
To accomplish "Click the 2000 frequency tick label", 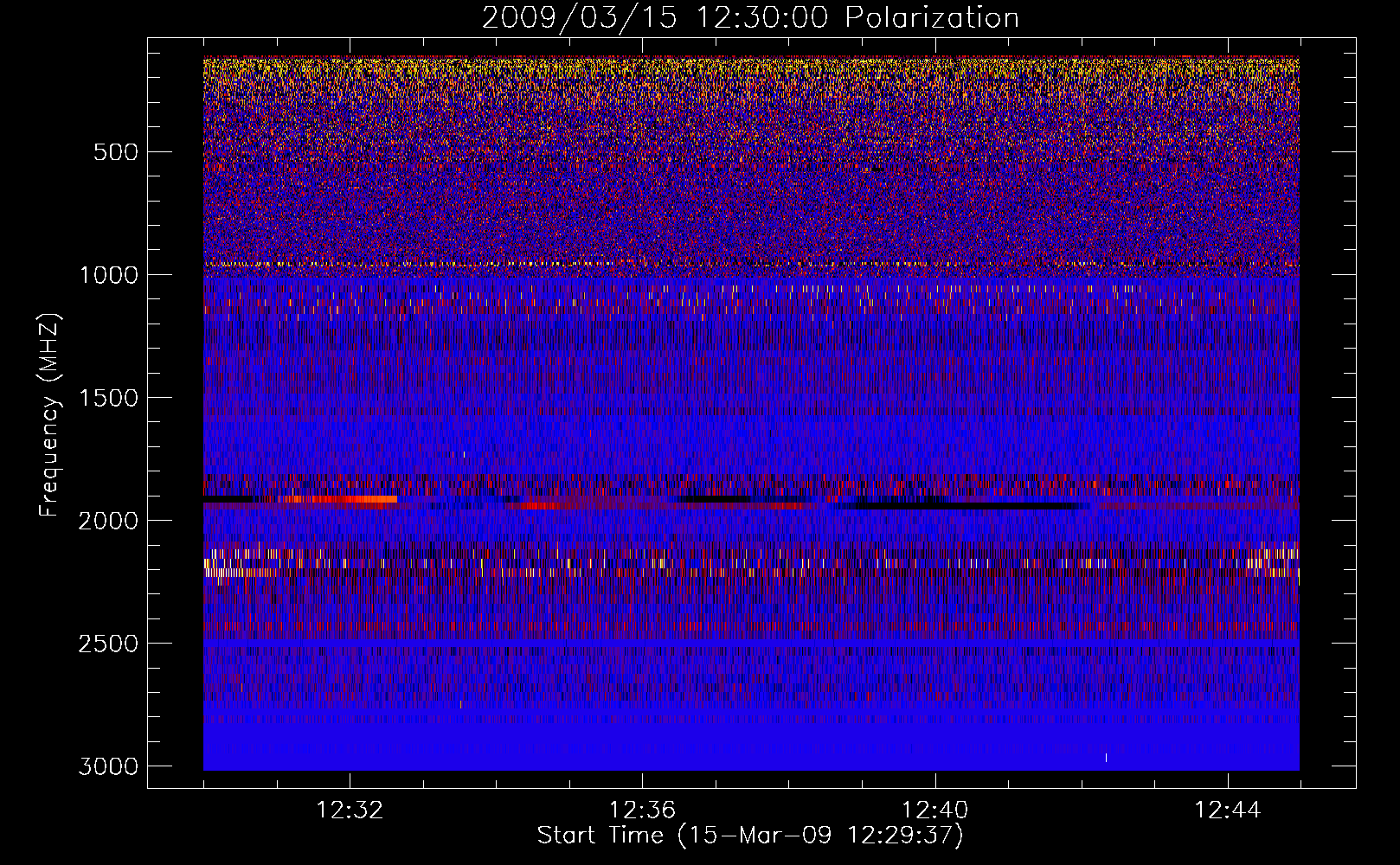I will point(108,521).
